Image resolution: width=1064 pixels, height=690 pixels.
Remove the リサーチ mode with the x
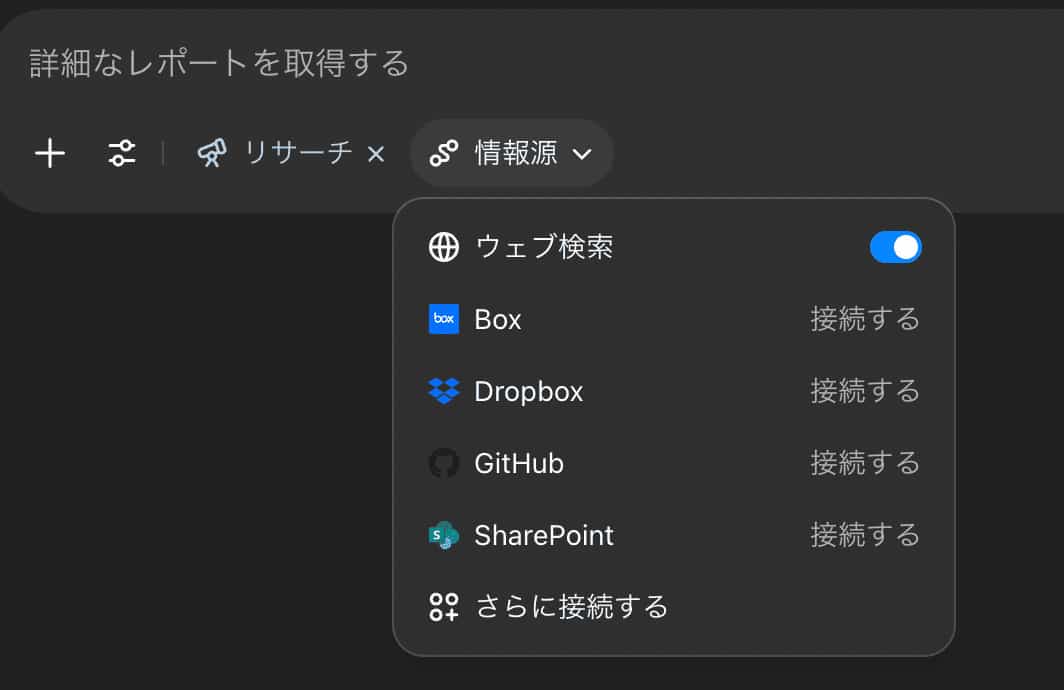376,154
